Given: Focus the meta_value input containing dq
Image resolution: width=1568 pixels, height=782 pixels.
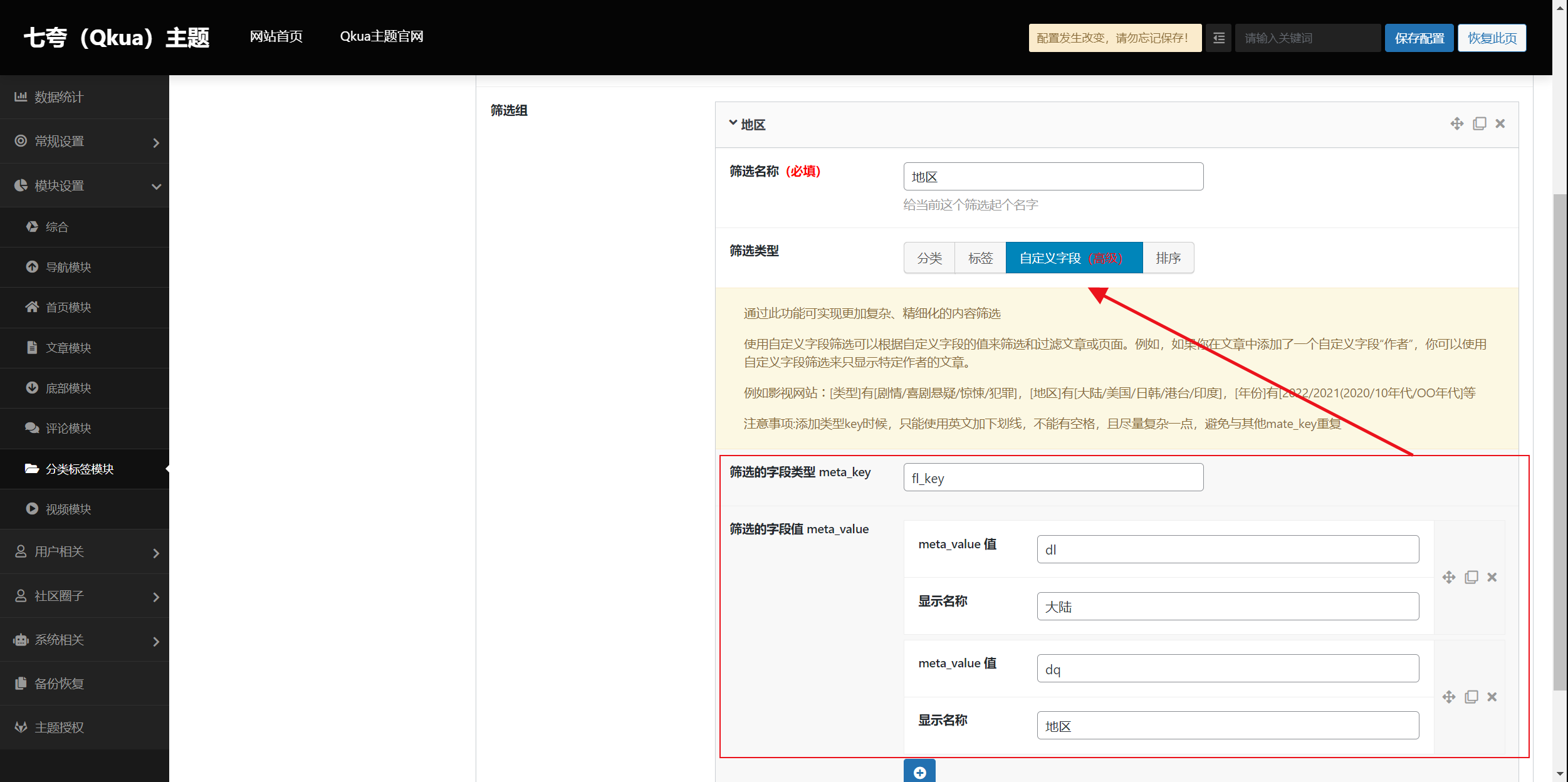Looking at the screenshot, I should pos(1228,669).
